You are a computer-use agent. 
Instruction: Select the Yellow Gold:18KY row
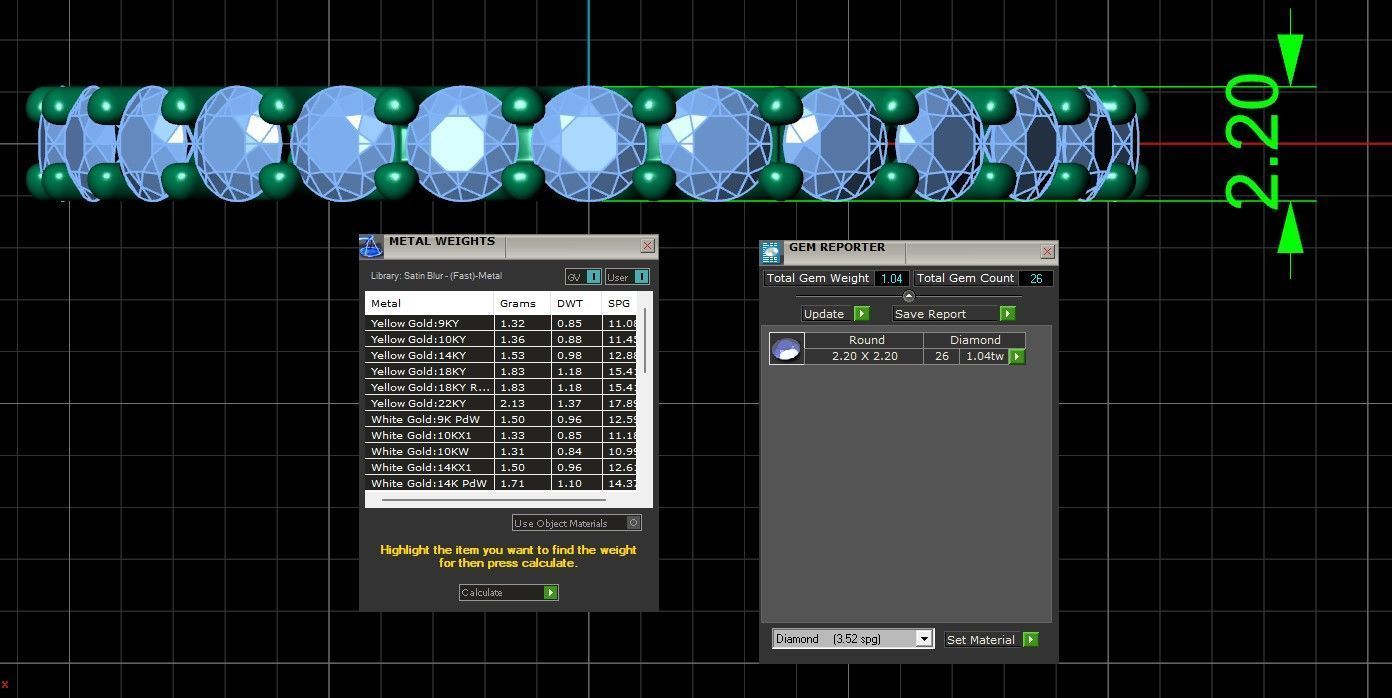click(500, 371)
